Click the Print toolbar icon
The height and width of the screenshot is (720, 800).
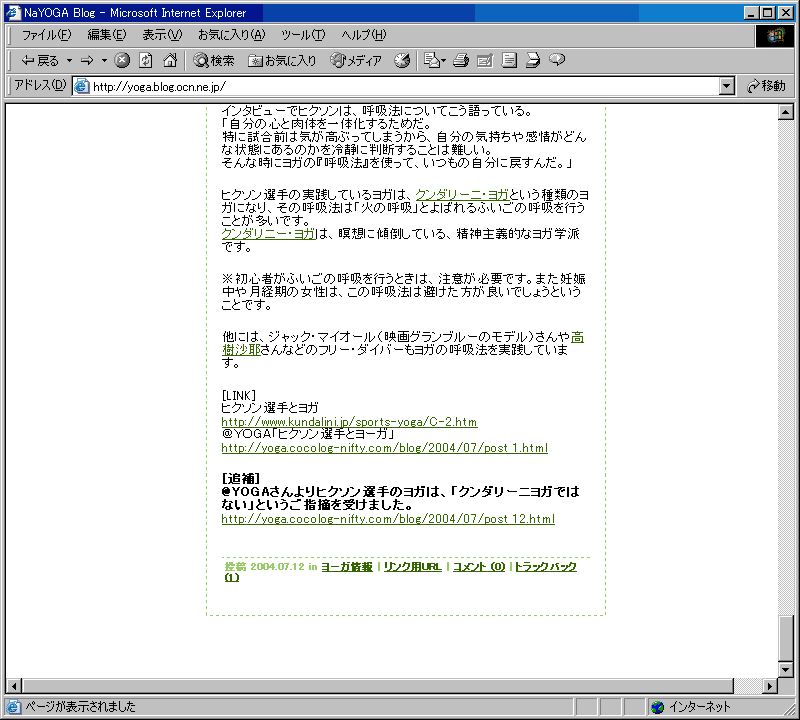[461, 60]
